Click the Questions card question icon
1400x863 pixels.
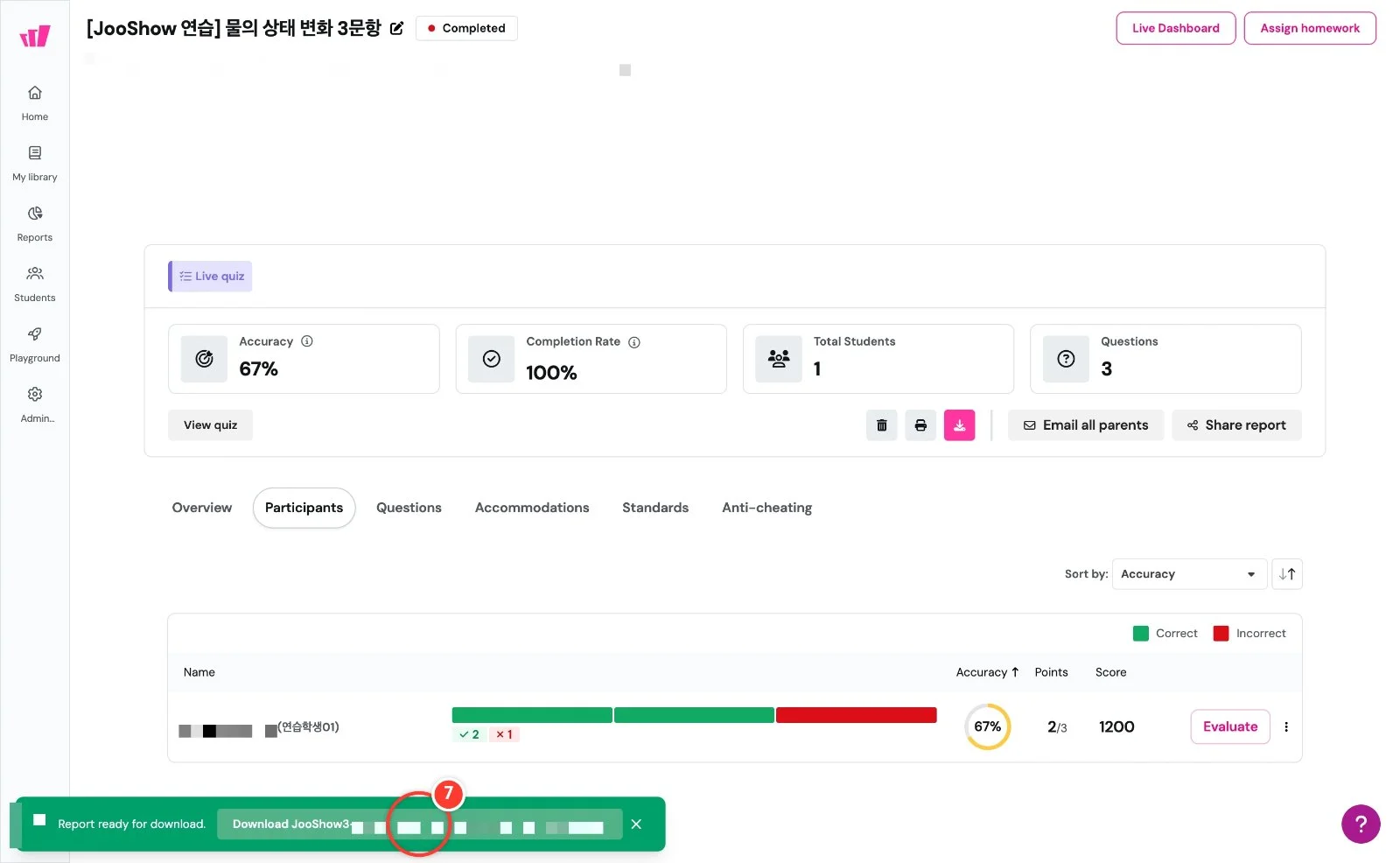pyautogui.click(x=1066, y=359)
